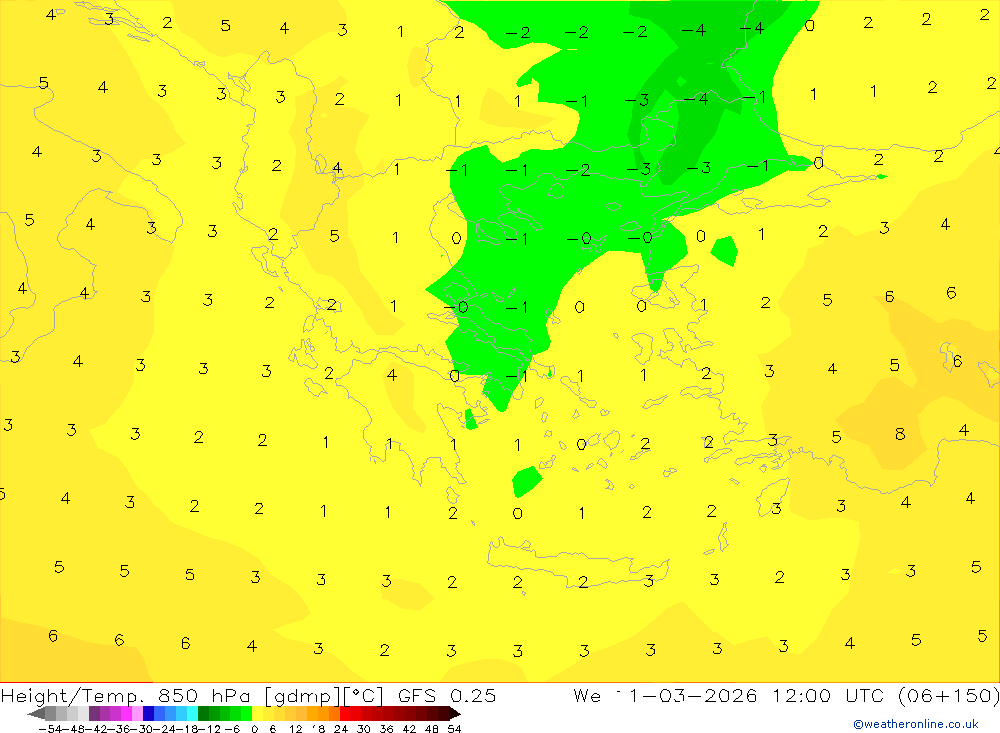Click the 'Height/Temp.' title text
The image size is (1000, 733).
(x=73, y=696)
